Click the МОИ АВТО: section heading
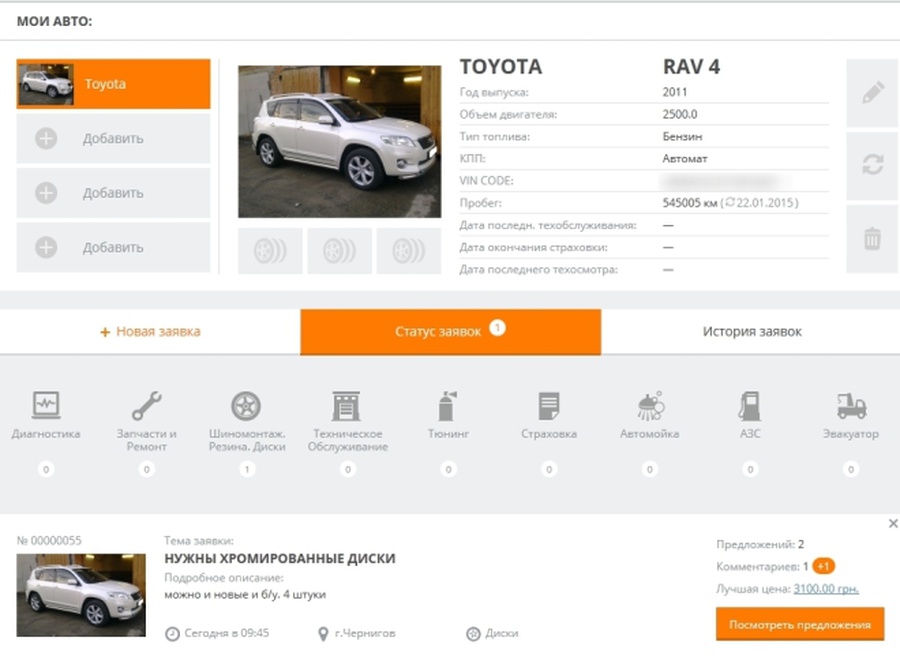900x660 pixels. [54, 21]
